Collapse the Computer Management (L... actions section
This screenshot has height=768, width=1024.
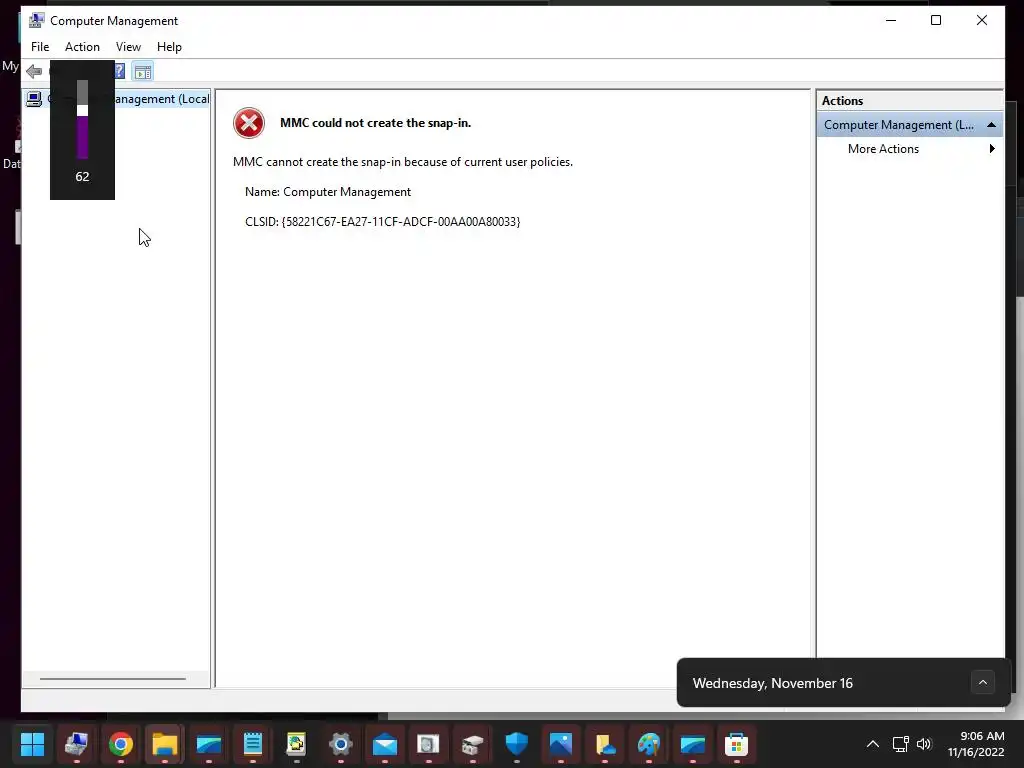[x=991, y=125]
